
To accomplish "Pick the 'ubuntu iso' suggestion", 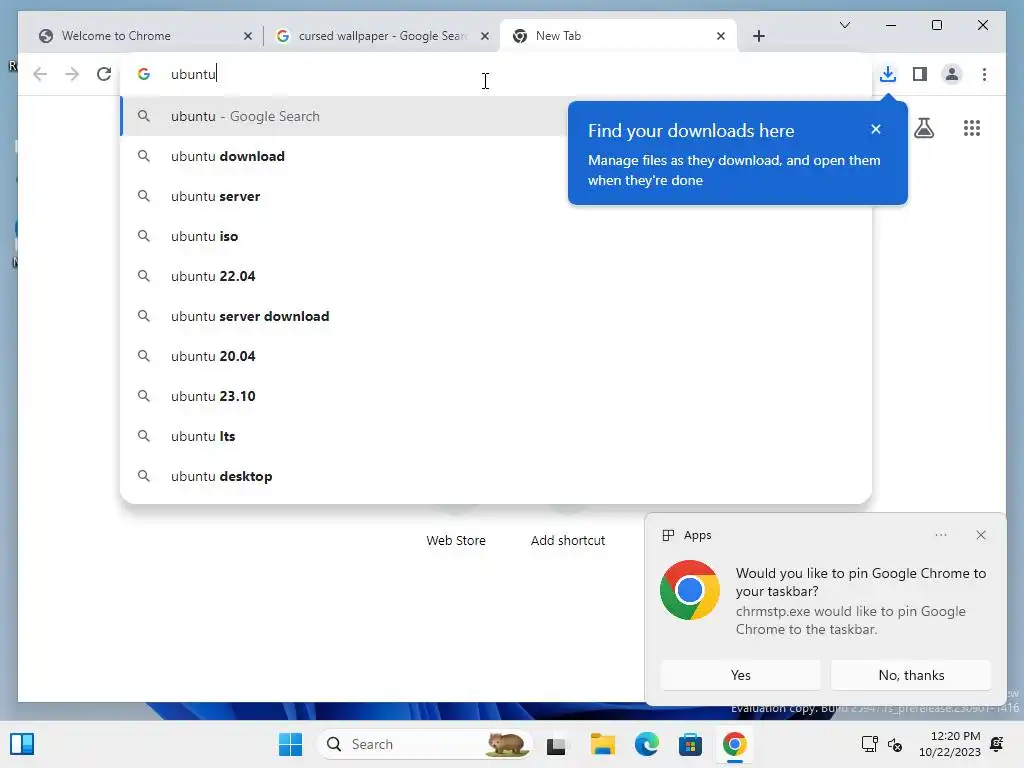I will point(496,236).
